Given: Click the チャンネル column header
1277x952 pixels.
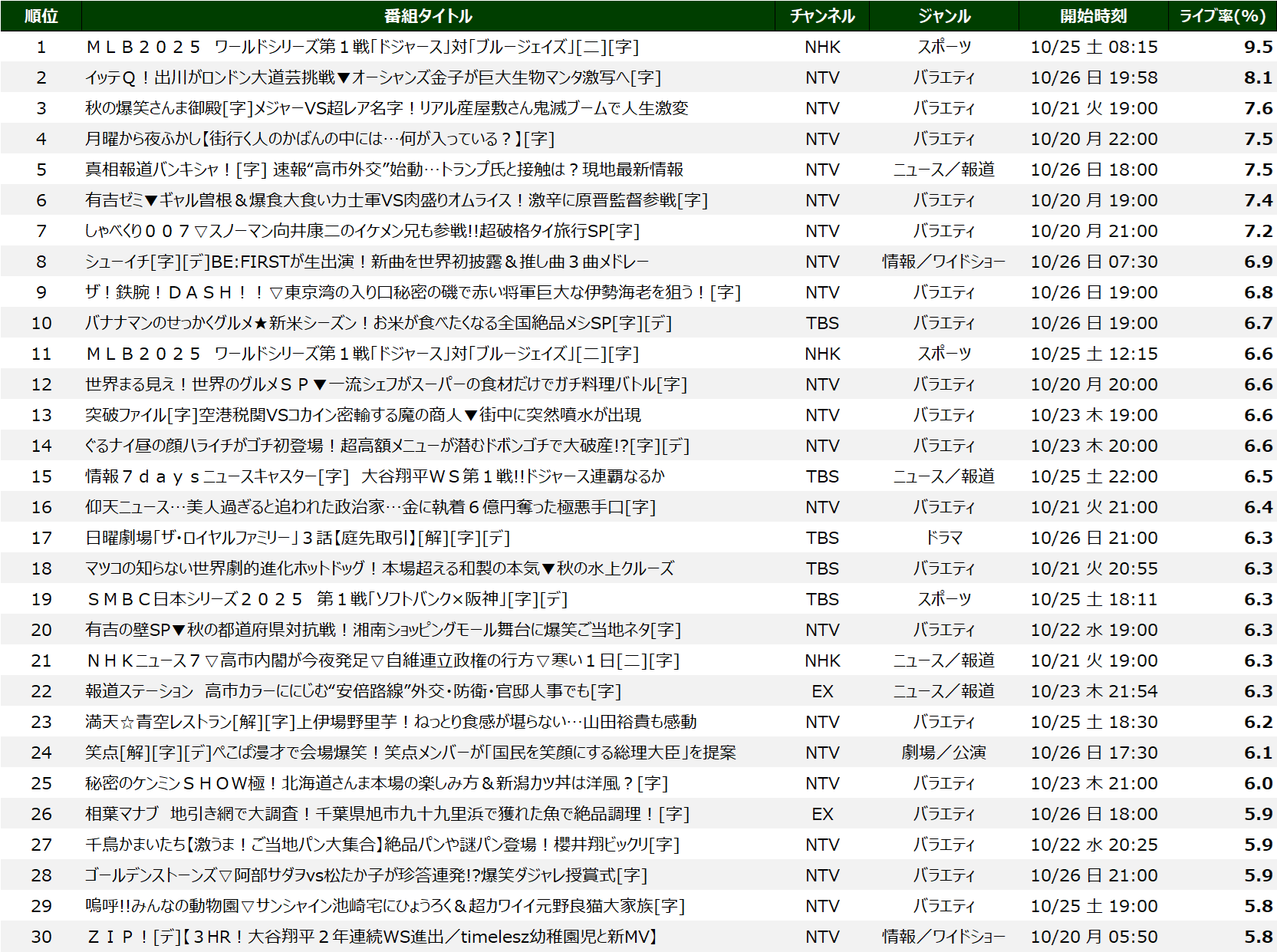Looking at the screenshot, I should [822, 16].
